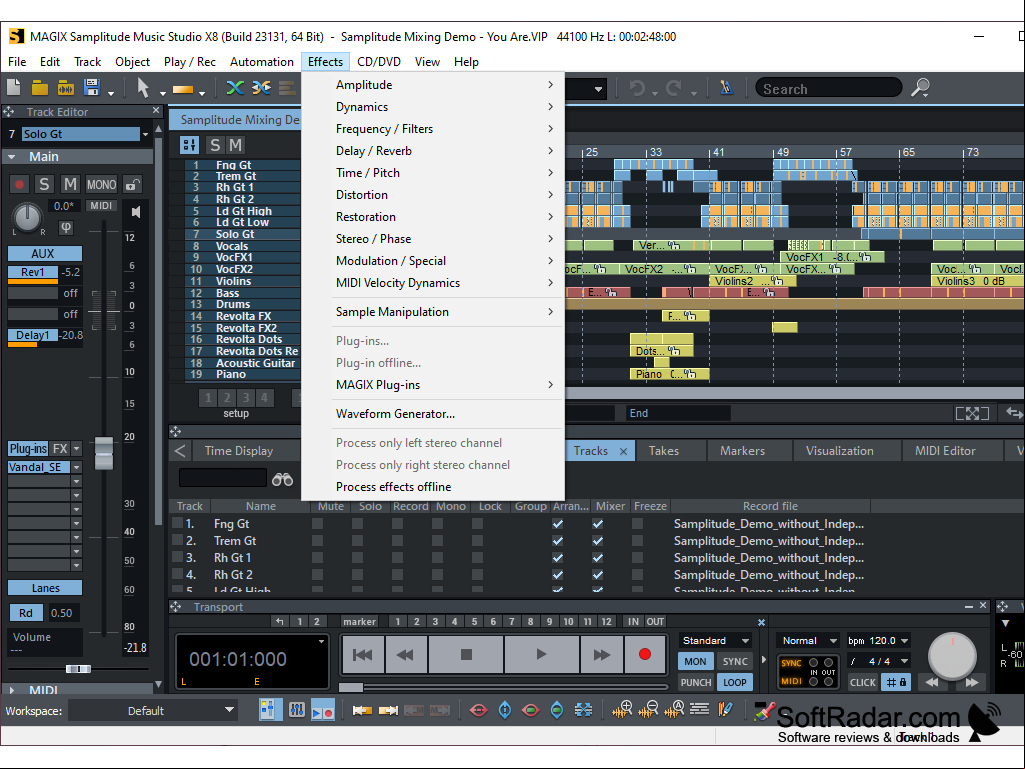
Task: Click the red record button in Transport
Action: click(x=645, y=654)
